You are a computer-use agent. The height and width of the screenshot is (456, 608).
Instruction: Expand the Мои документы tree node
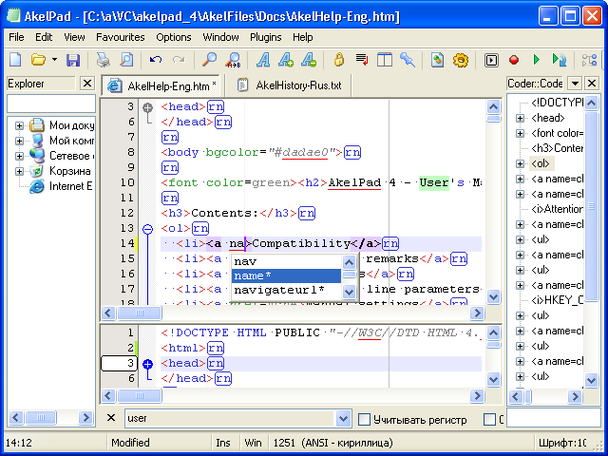tap(19, 126)
